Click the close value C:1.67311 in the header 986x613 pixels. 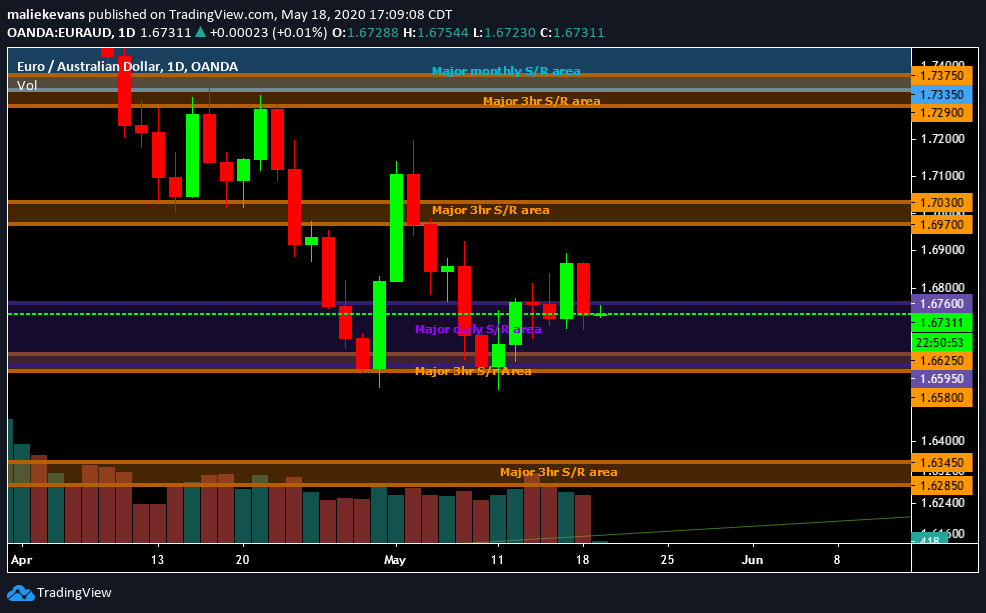click(x=572, y=32)
